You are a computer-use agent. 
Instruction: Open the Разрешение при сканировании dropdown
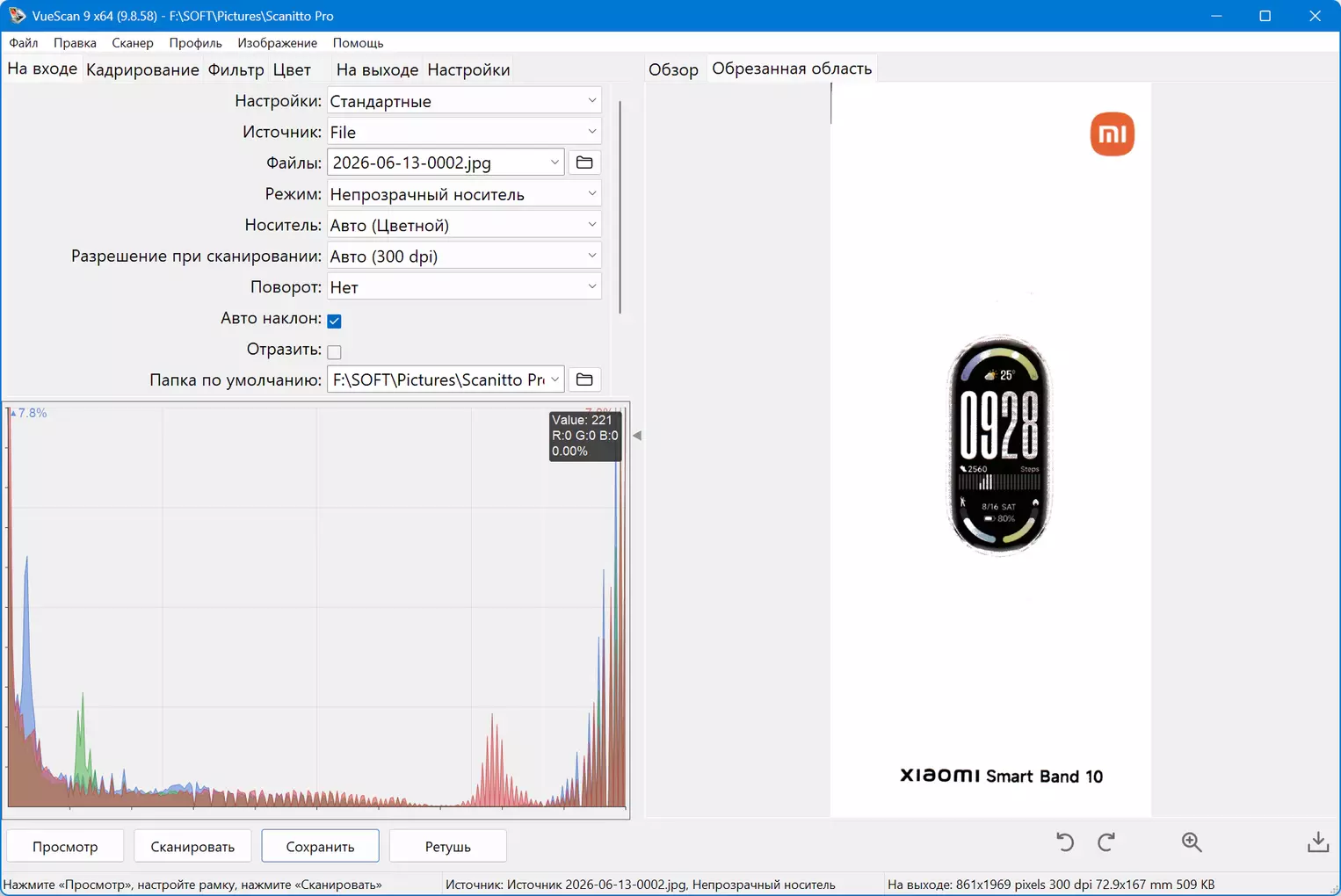(464, 256)
